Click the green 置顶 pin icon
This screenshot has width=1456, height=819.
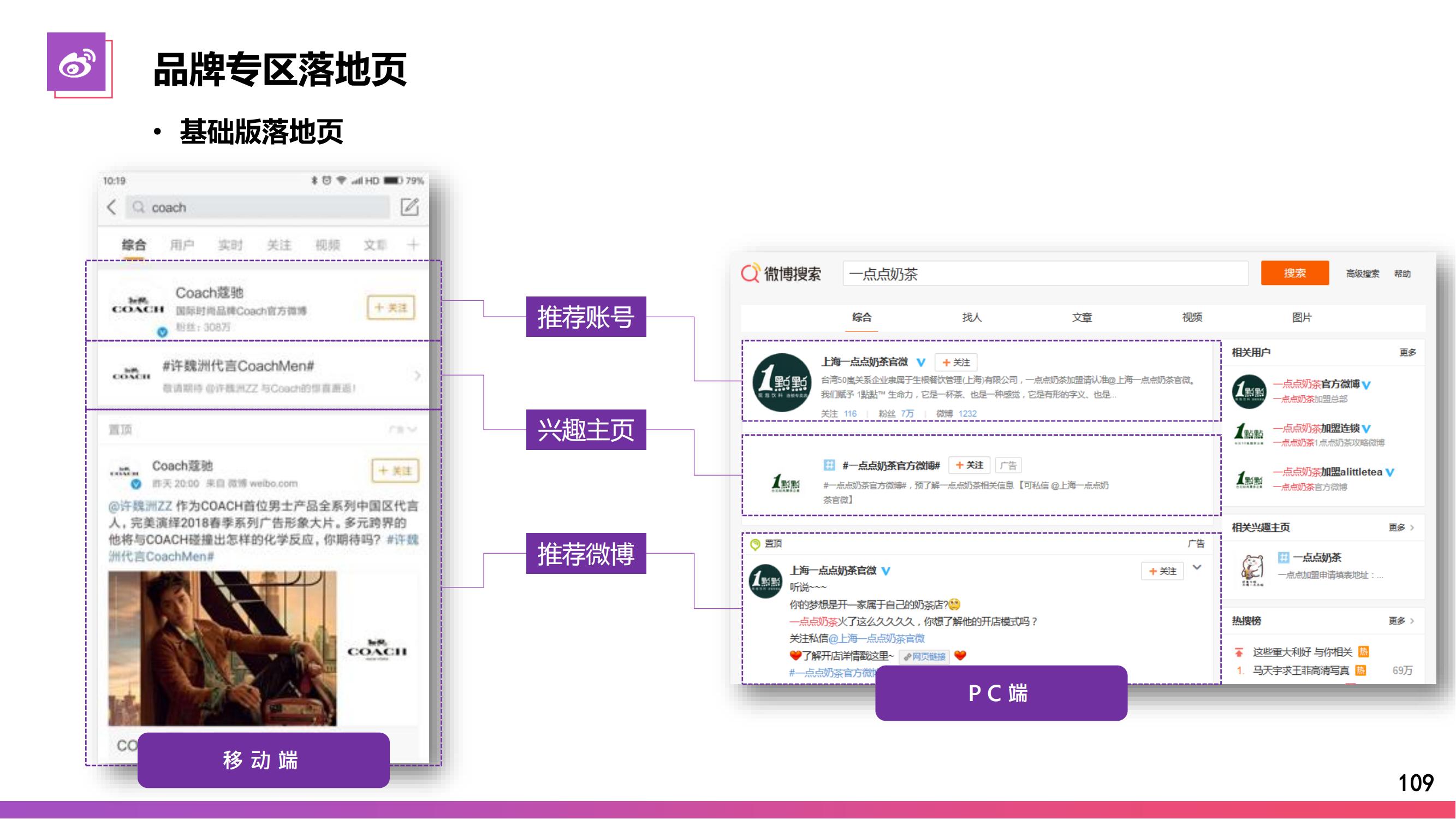754,544
